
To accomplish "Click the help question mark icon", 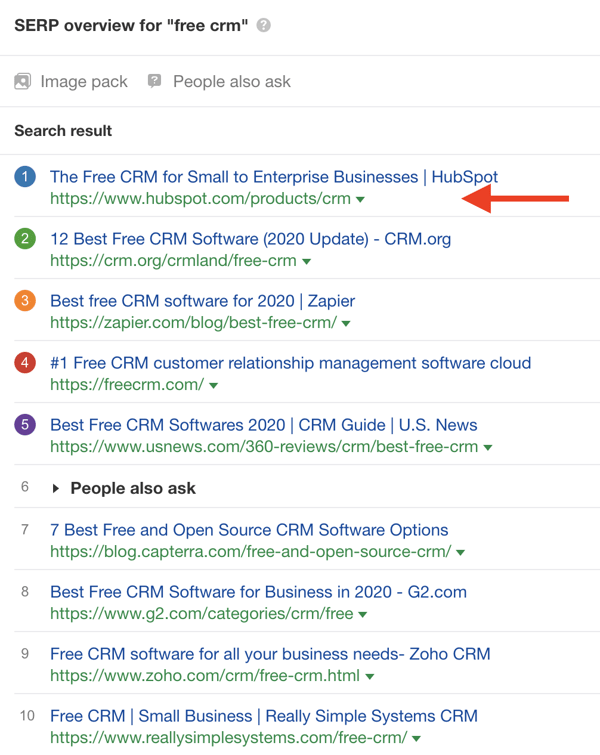I will (264, 25).
